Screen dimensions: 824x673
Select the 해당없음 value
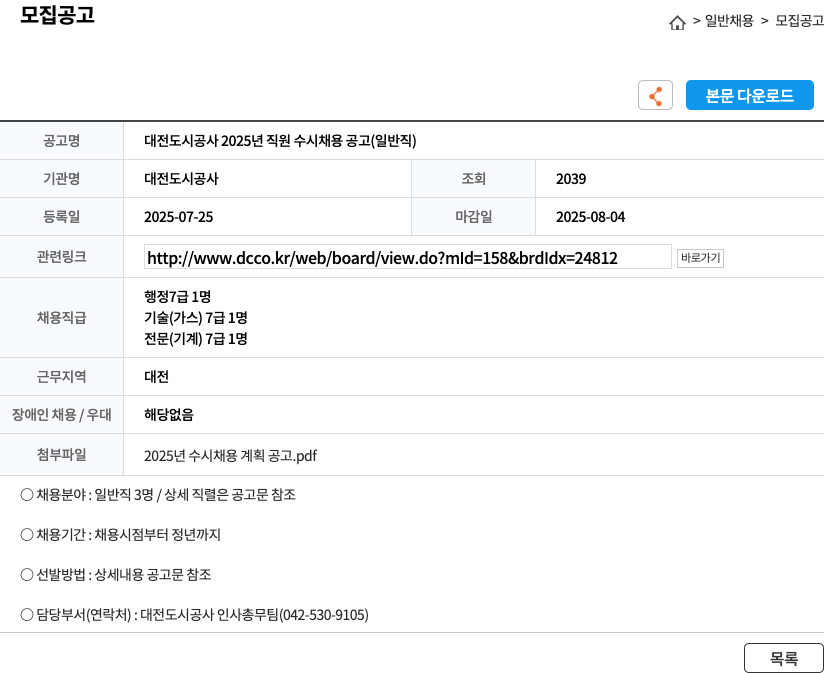coord(169,415)
